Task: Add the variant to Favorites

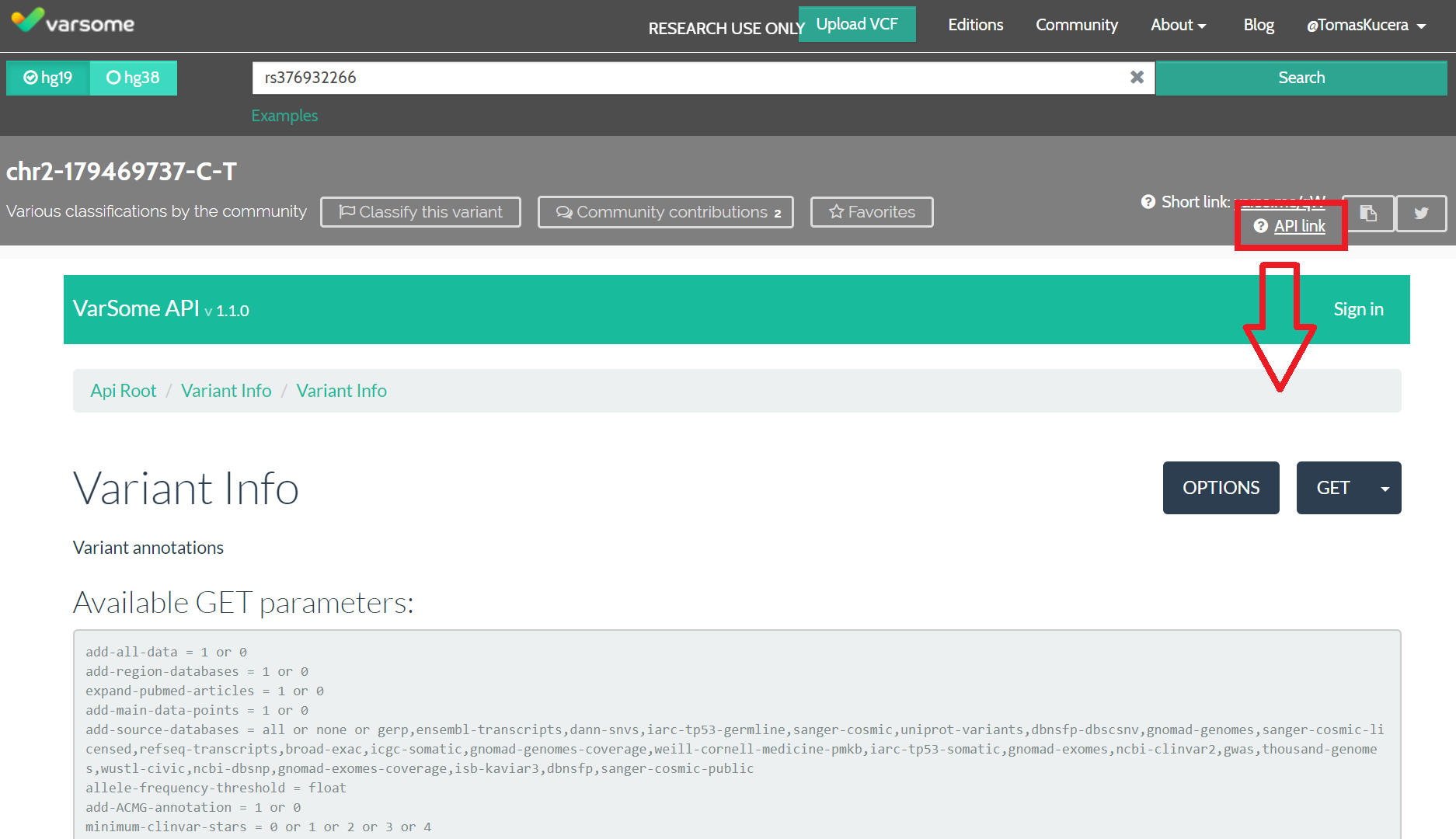Action: point(872,212)
